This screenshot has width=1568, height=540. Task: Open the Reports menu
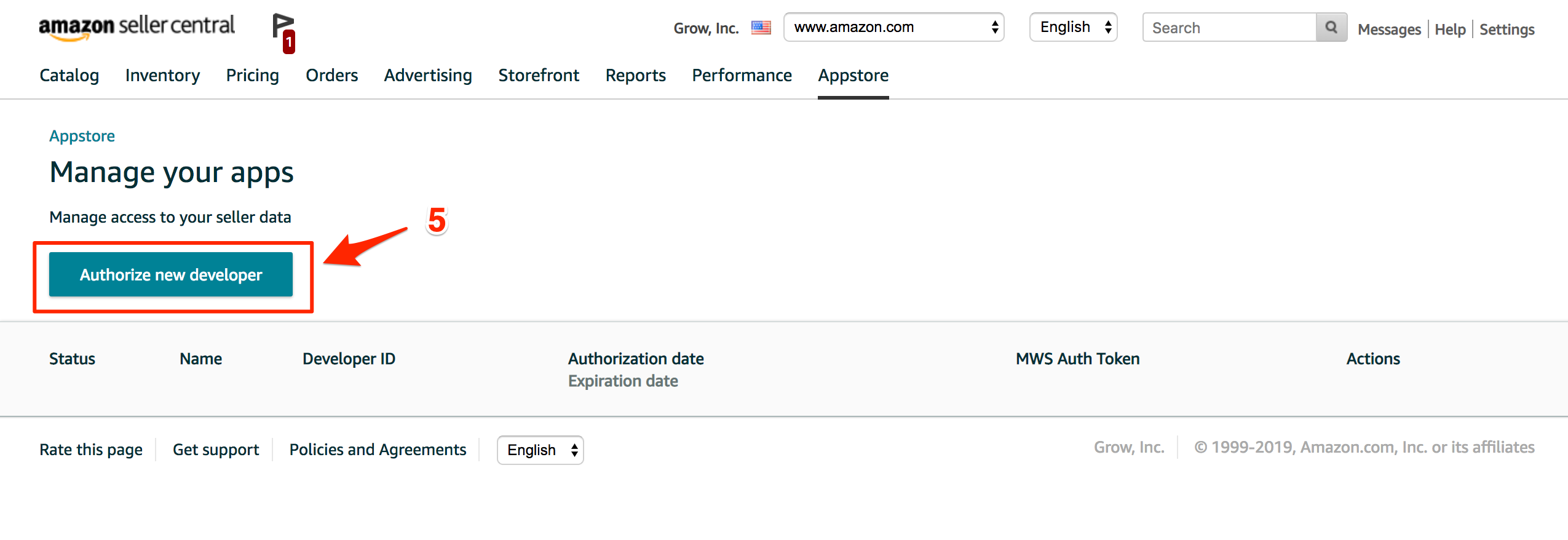coord(636,75)
